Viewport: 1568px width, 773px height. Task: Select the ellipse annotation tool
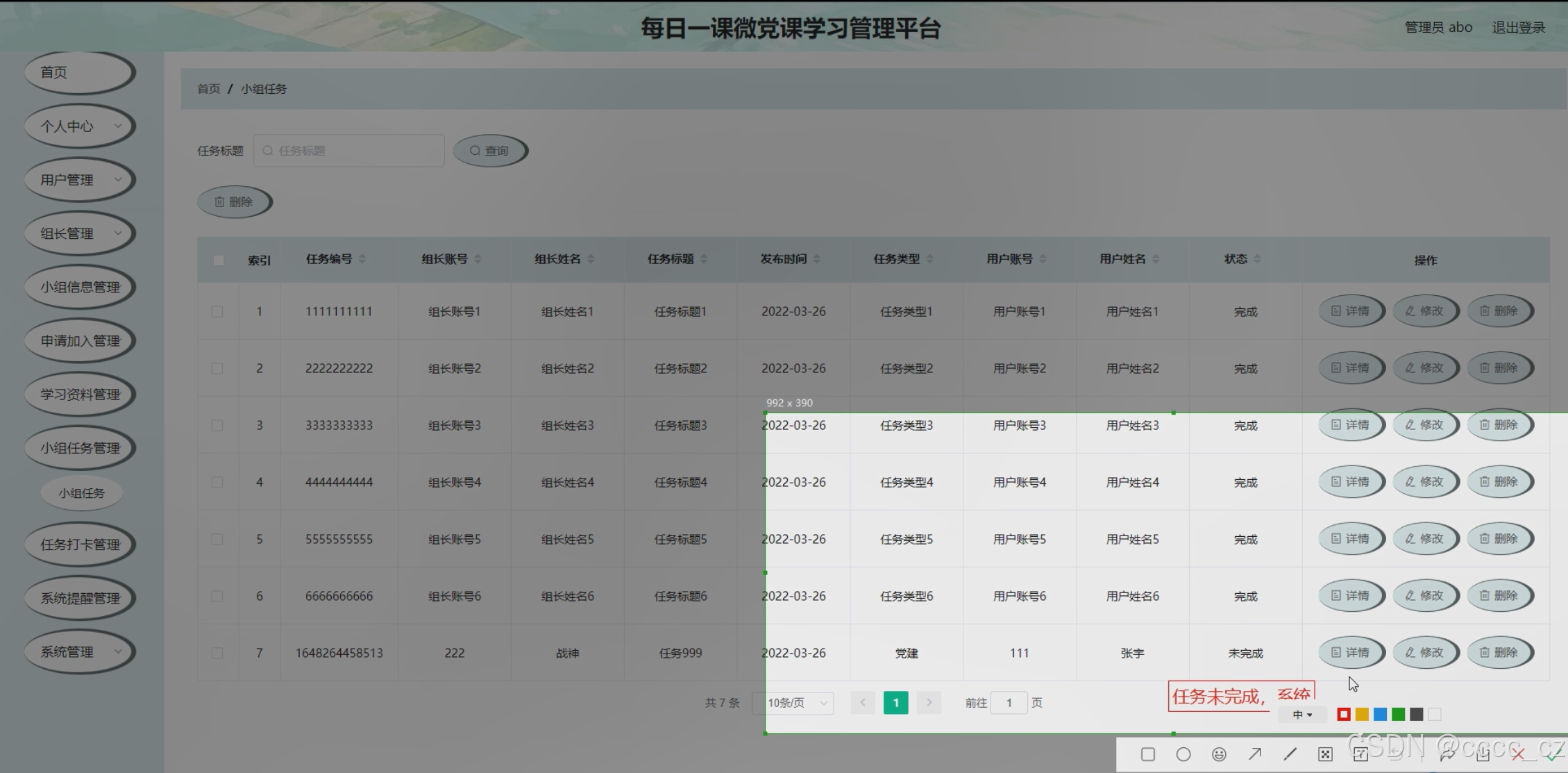coord(1183,754)
